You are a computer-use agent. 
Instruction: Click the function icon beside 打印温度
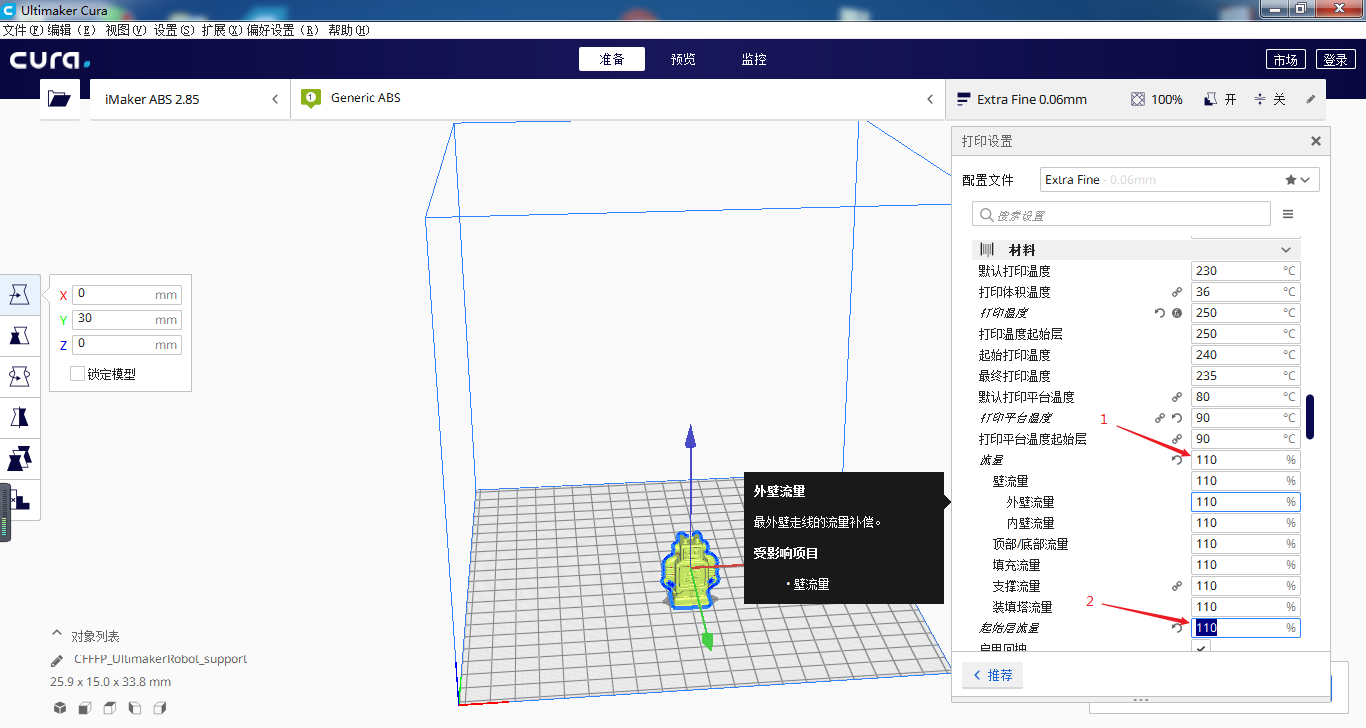(x=1177, y=313)
